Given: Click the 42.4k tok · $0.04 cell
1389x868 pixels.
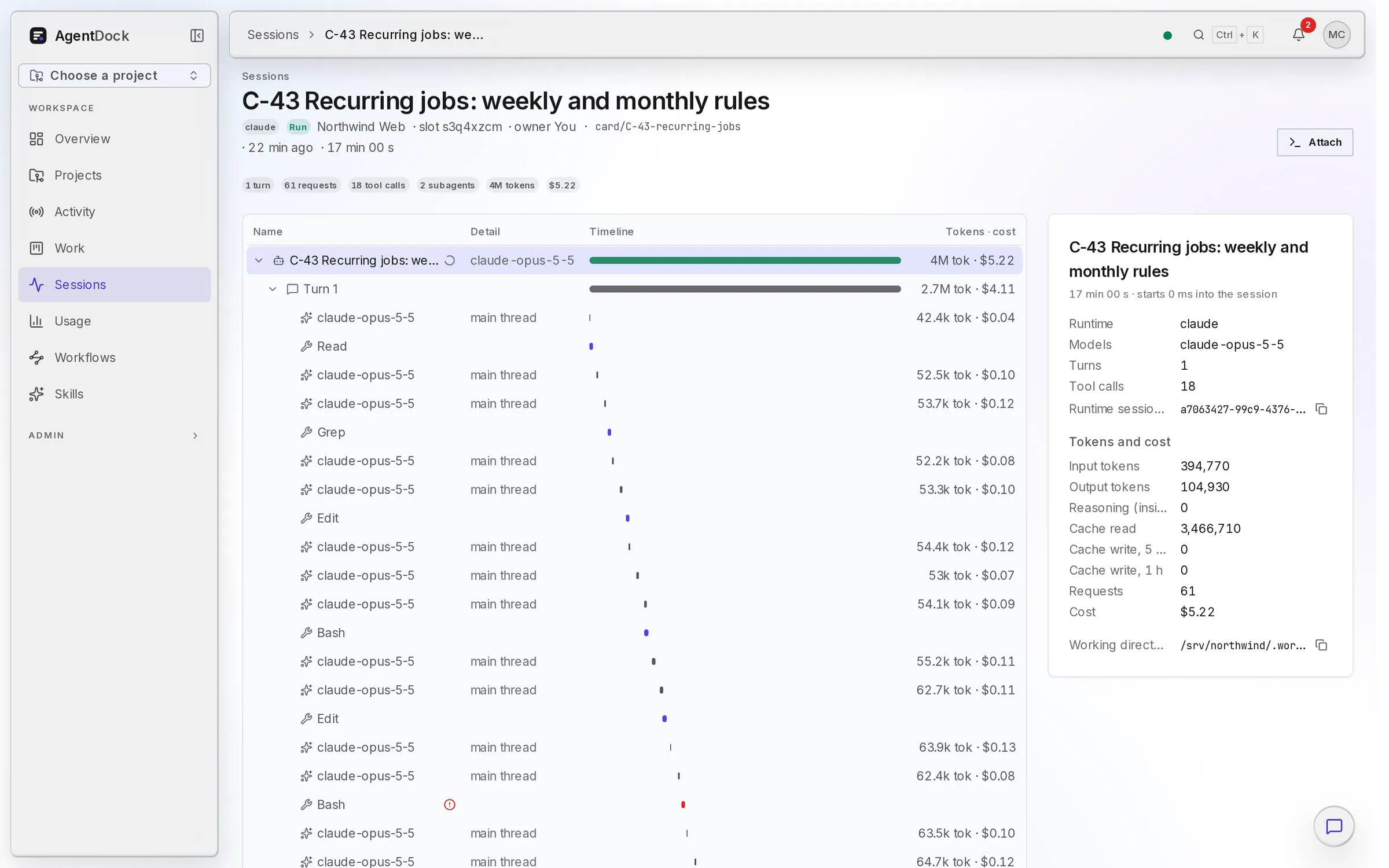Looking at the screenshot, I should click(x=965, y=318).
